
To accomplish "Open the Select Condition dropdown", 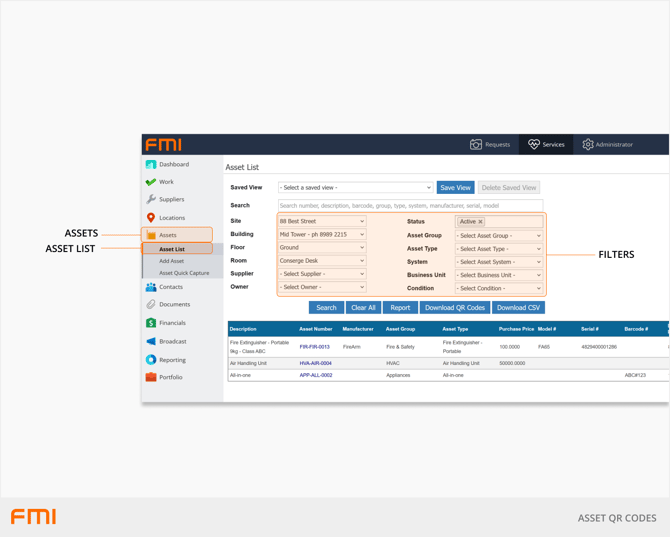I will [x=499, y=288].
